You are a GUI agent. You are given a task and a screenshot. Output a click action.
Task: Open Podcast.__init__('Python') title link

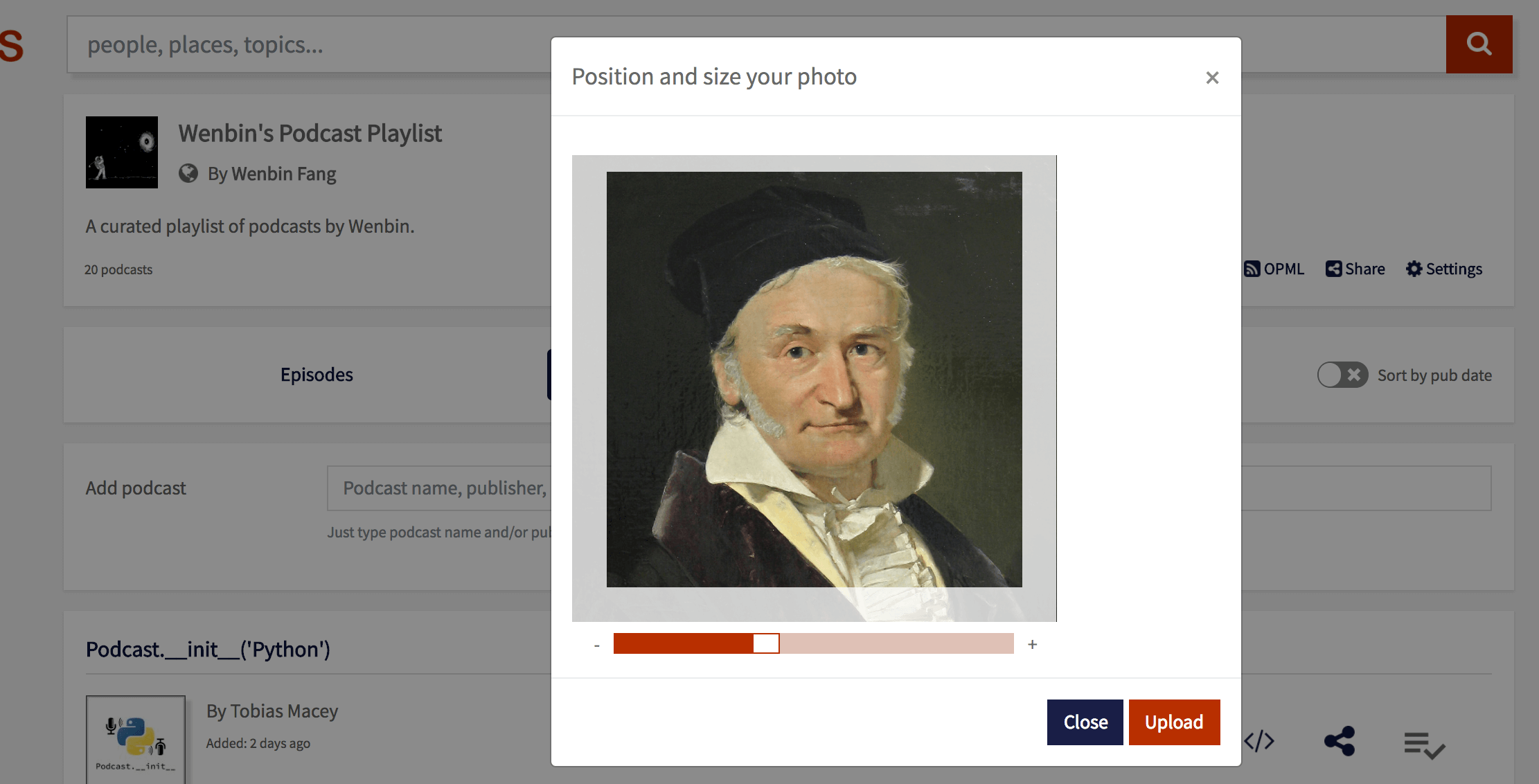208,650
